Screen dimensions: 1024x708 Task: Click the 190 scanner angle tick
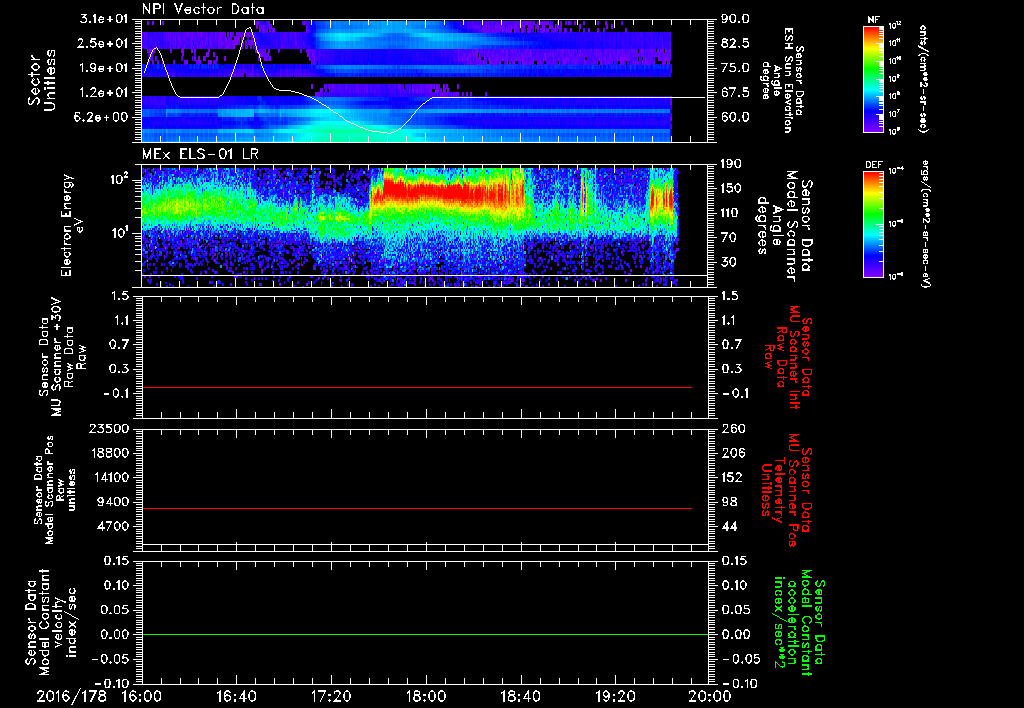pos(731,164)
